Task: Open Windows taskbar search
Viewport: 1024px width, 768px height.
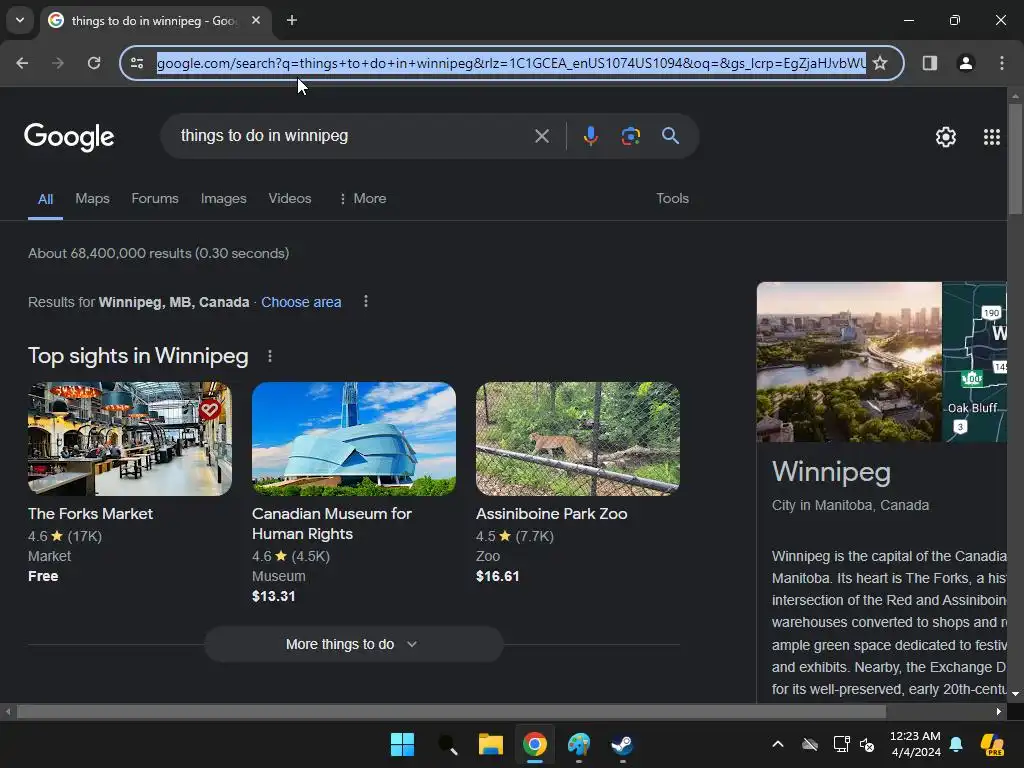Action: (x=447, y=744)
